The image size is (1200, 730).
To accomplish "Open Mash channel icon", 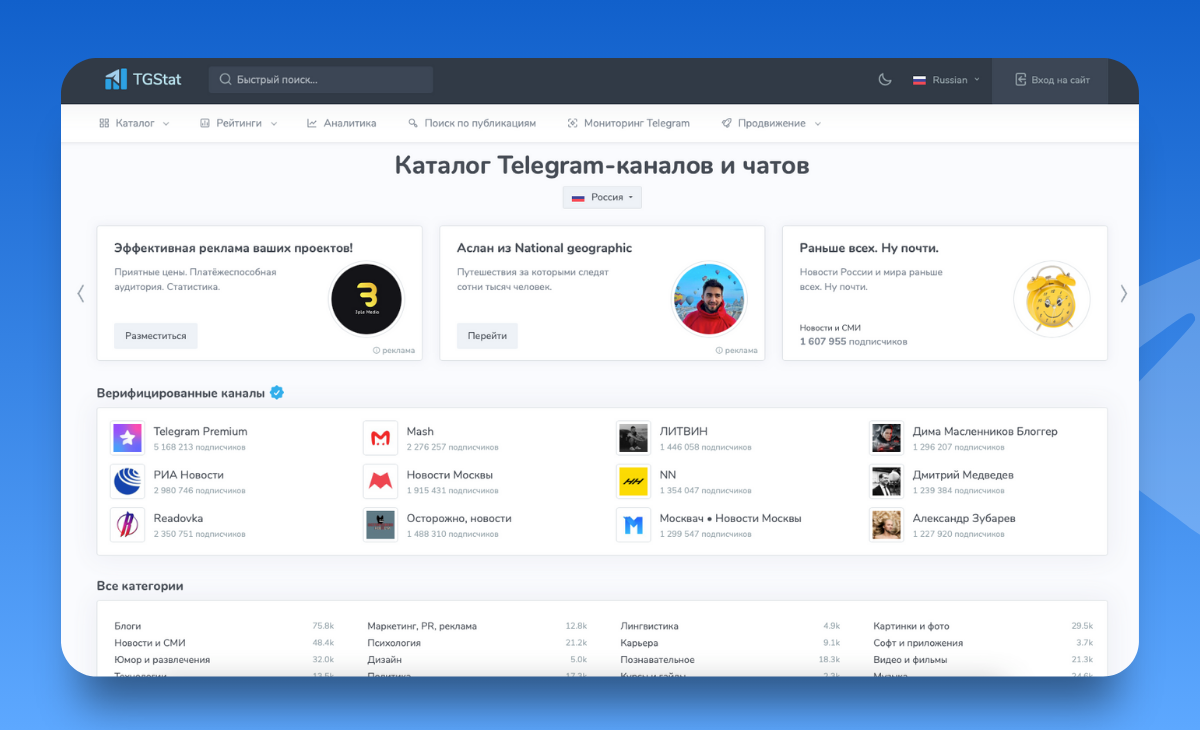I will point(381,438).
